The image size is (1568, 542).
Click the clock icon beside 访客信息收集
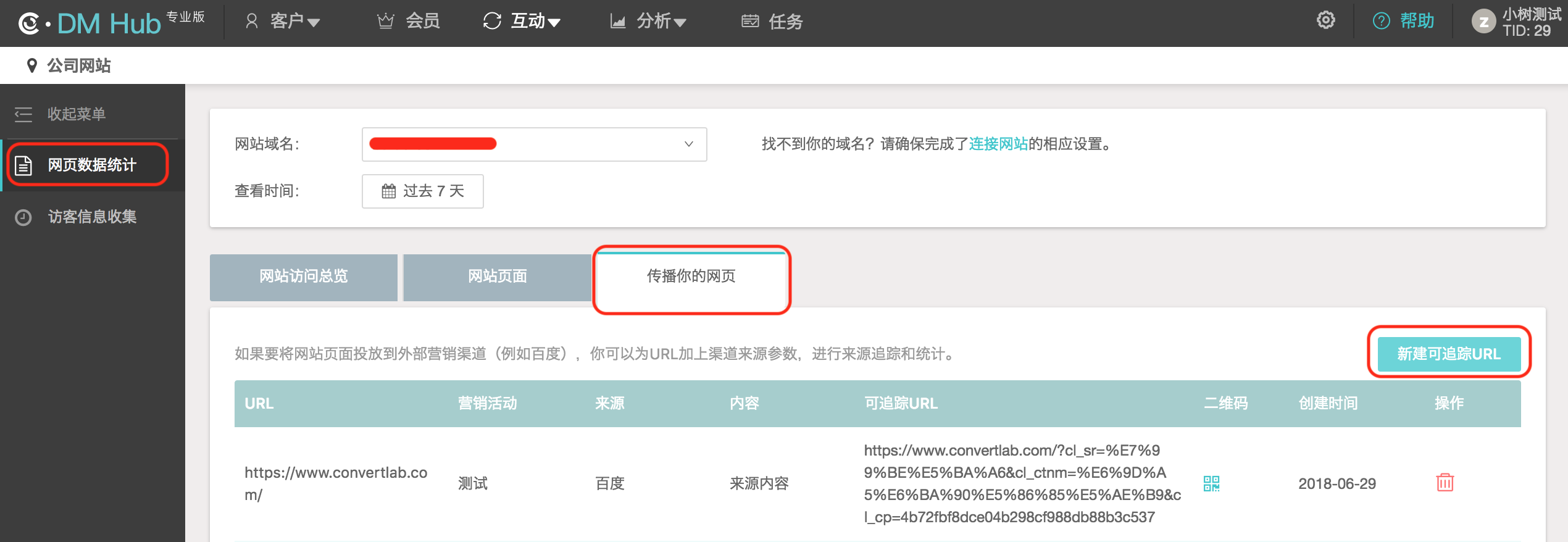tap(23, 217)
